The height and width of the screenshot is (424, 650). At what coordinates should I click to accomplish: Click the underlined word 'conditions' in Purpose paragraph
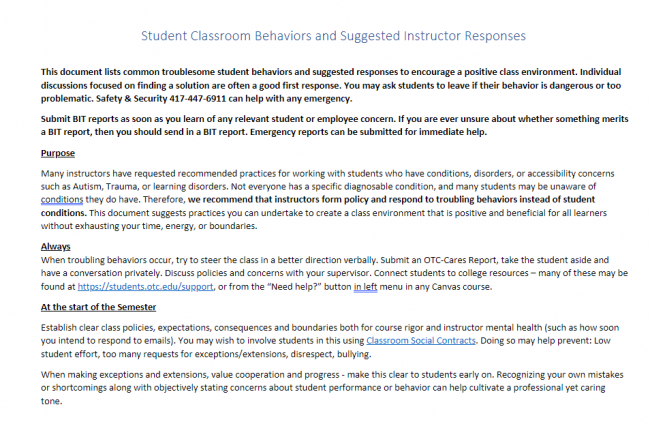coord(62,198)
